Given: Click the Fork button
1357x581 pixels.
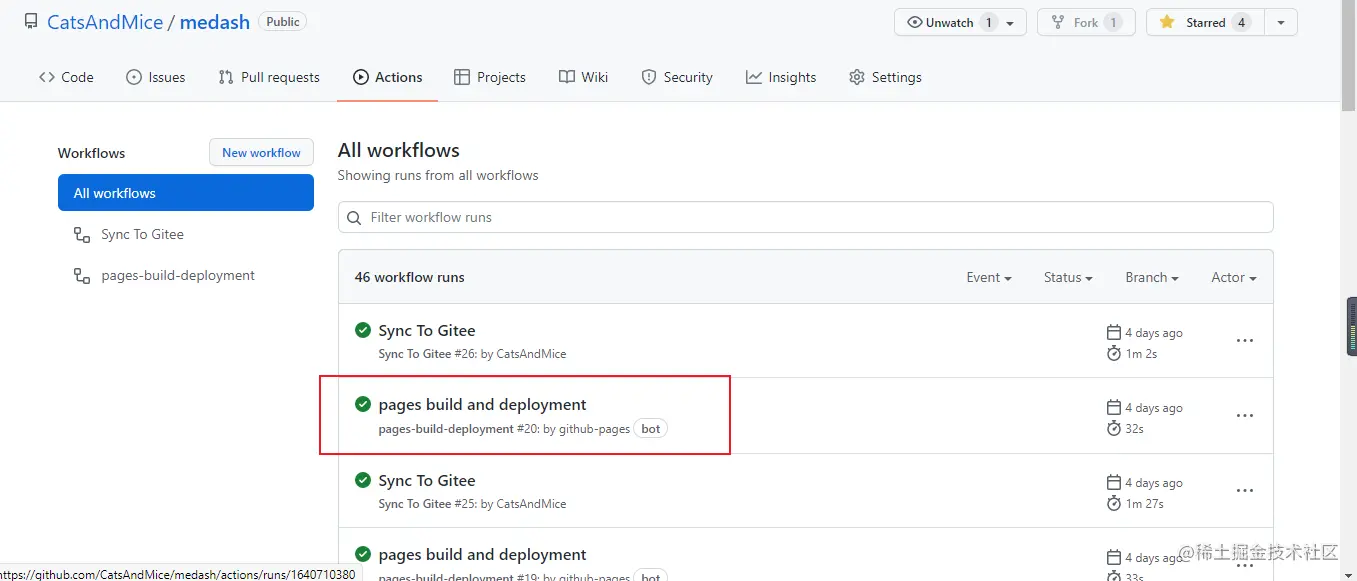Looking at the screenshot, I should [x=1086, y=22].
